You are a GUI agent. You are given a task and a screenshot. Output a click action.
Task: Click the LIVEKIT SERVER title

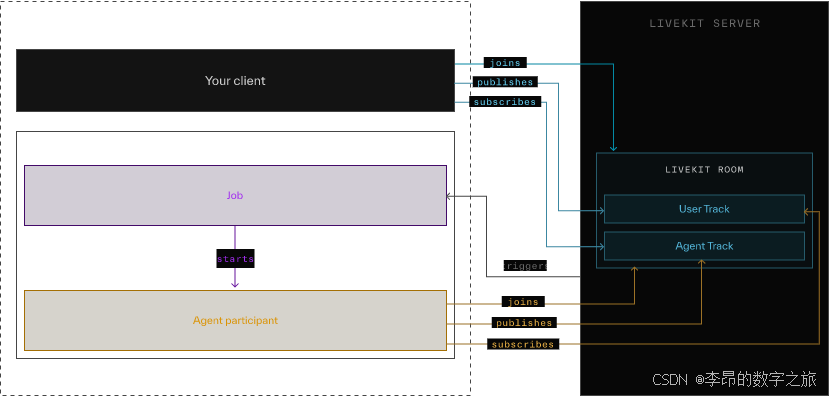coord(705,23)
